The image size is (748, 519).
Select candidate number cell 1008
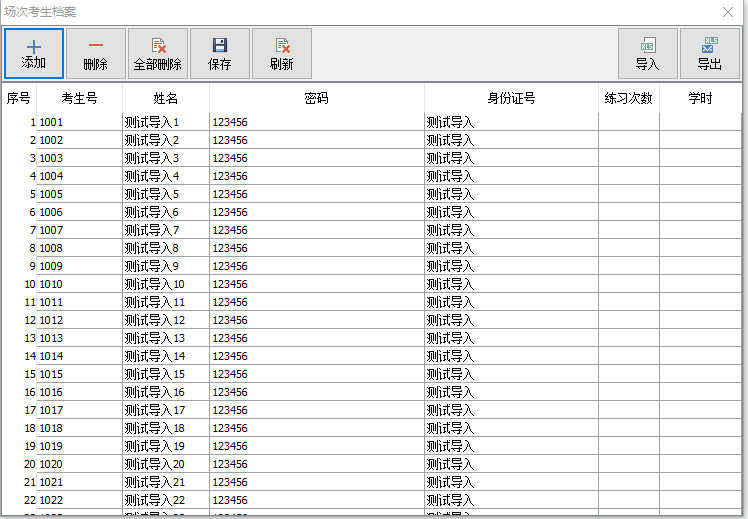(79, 248)
